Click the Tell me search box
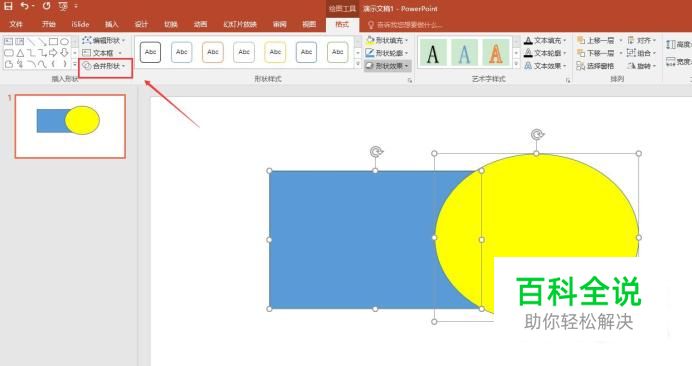Screen dimensions: 692x366 pos(405,25)
